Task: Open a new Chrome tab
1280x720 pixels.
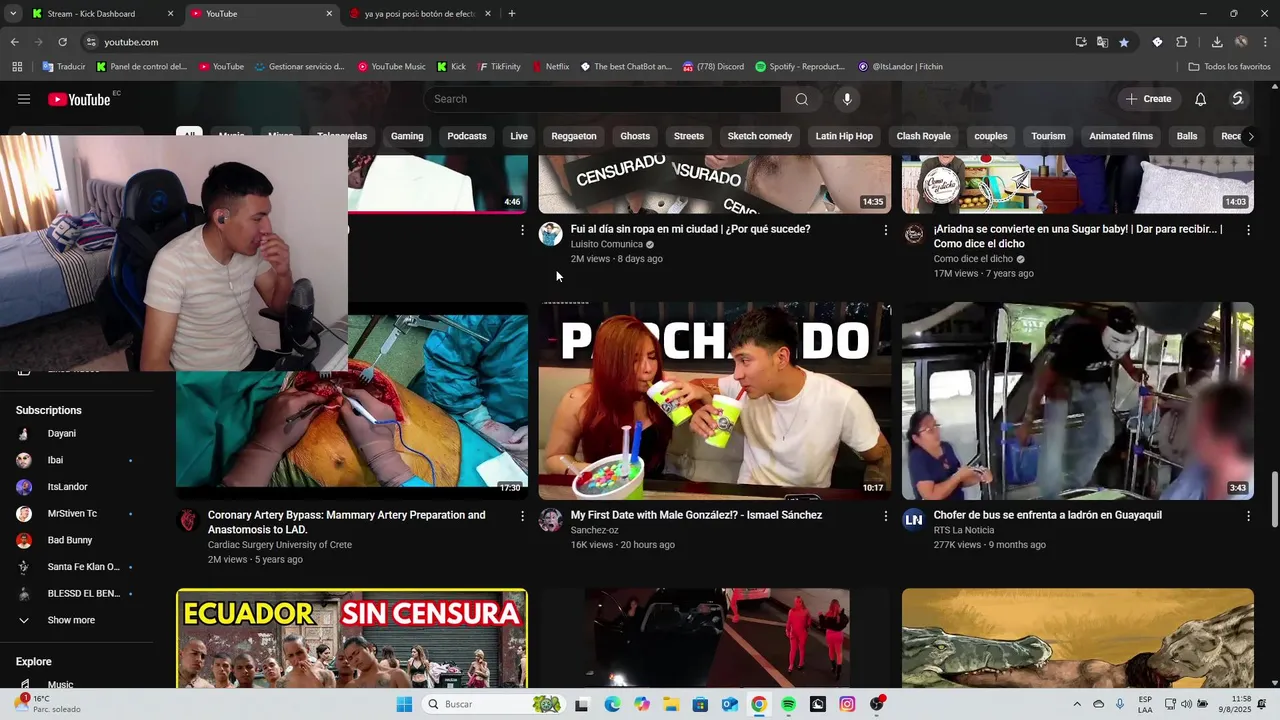Action: point(512,14)
